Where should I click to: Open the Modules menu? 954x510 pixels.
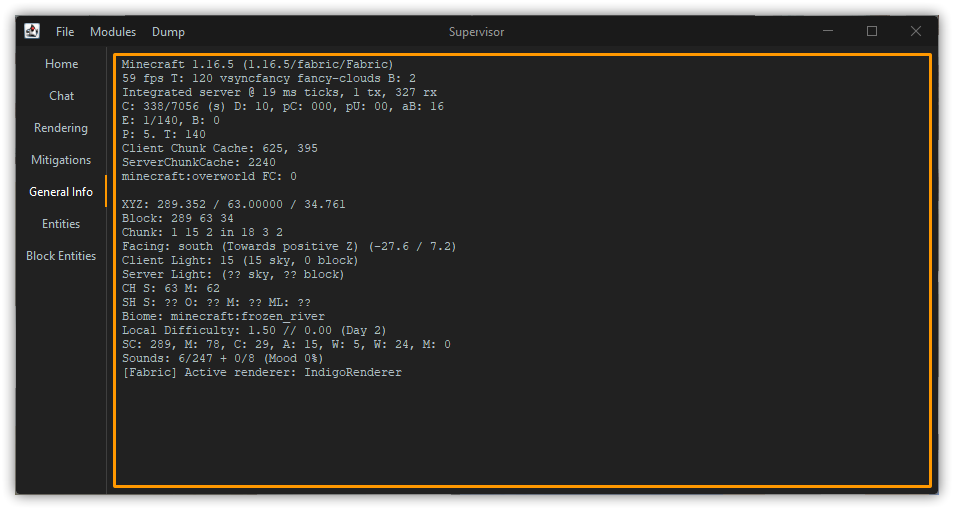pyautogui.click(x=113, y=32)
